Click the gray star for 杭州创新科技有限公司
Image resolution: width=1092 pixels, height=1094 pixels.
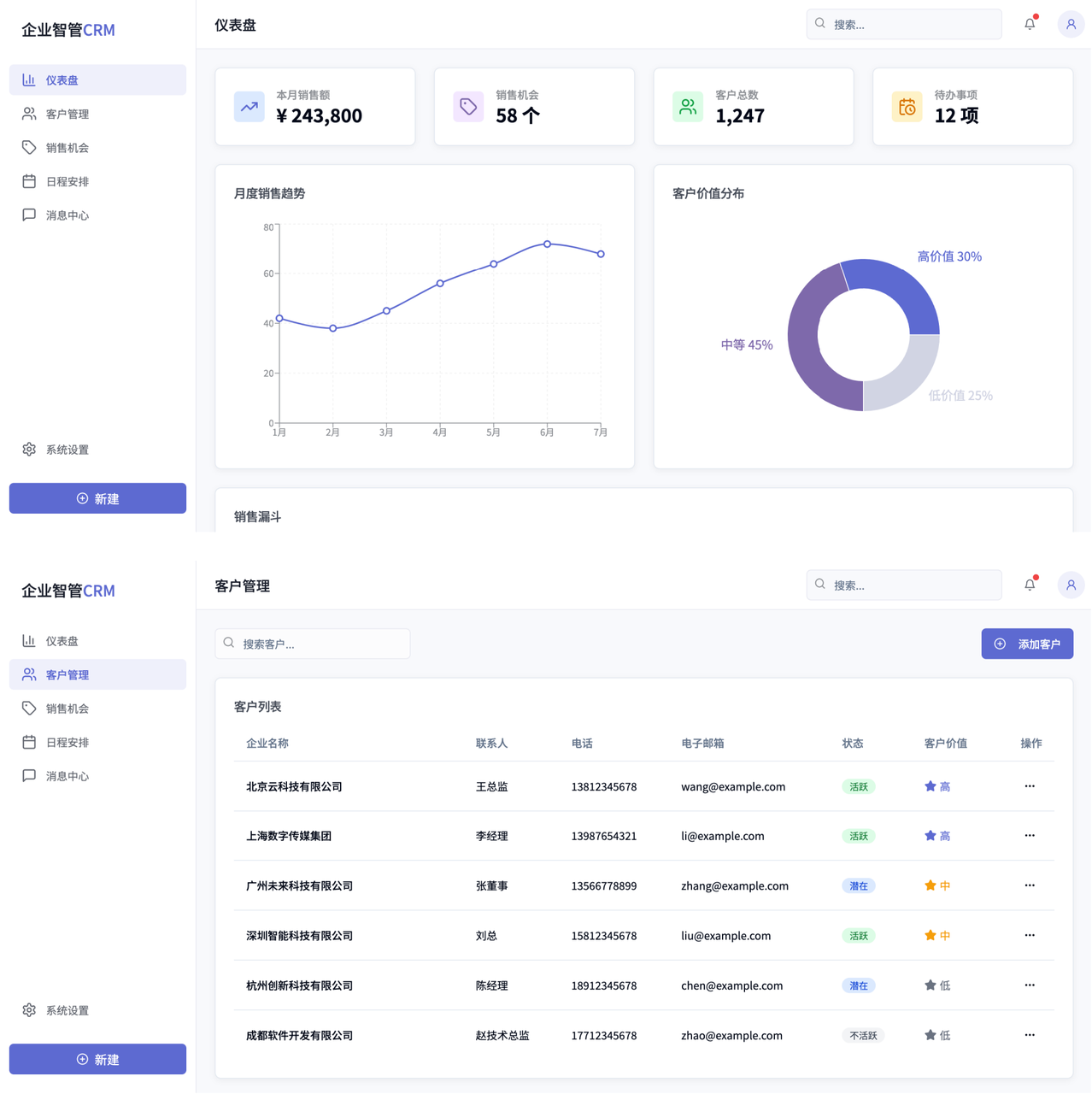point(931,985)
